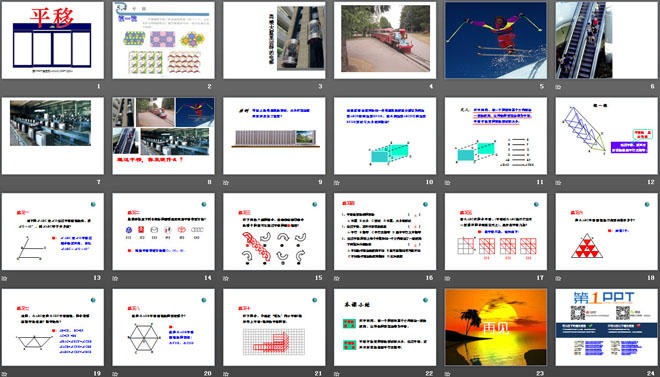The image size is (660, 377).
Task: Select slide 13 with the angle diagram
Action: click(x=53, y=231)
